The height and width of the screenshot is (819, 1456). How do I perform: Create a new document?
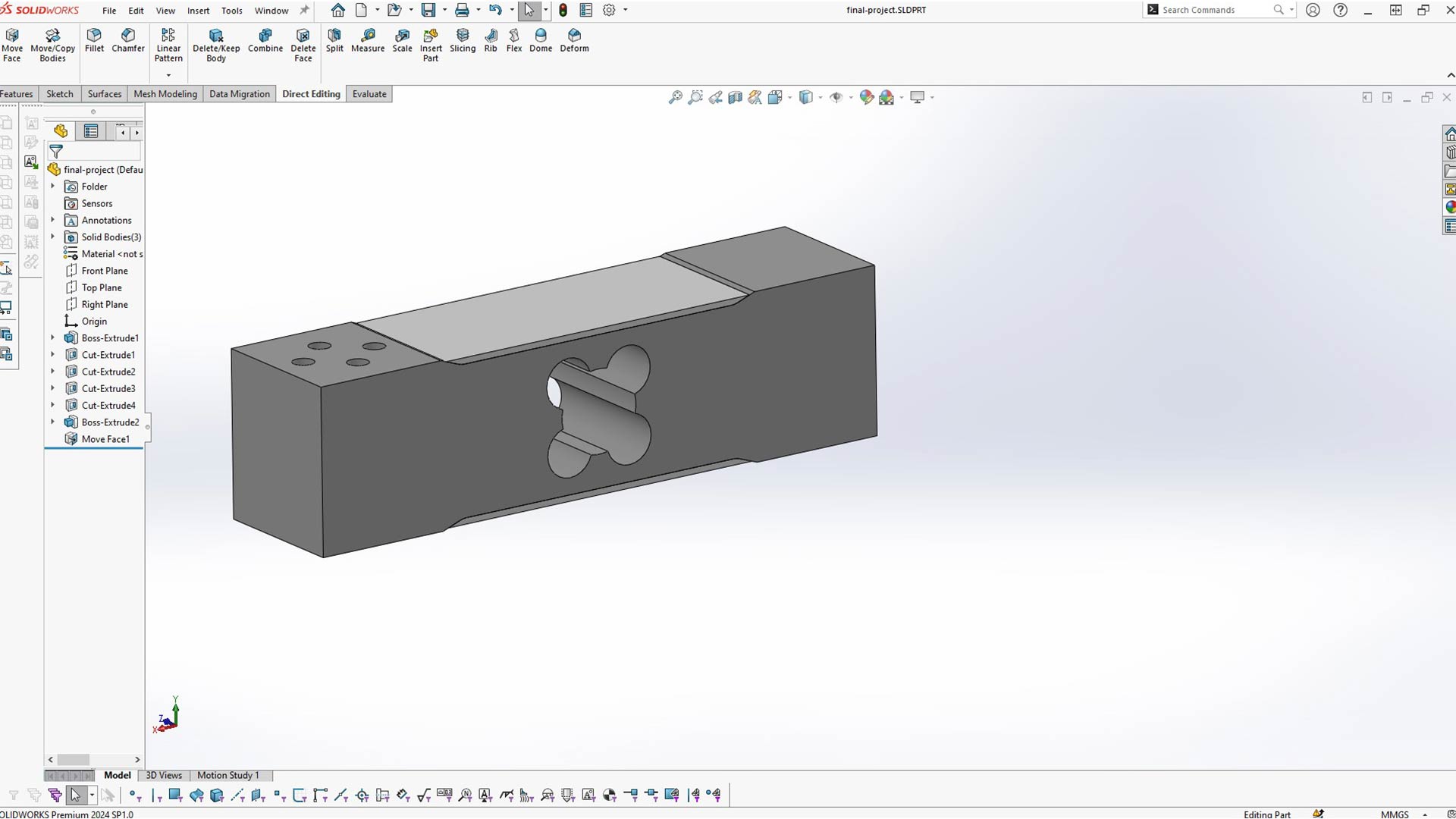click(x=362, y=10)
